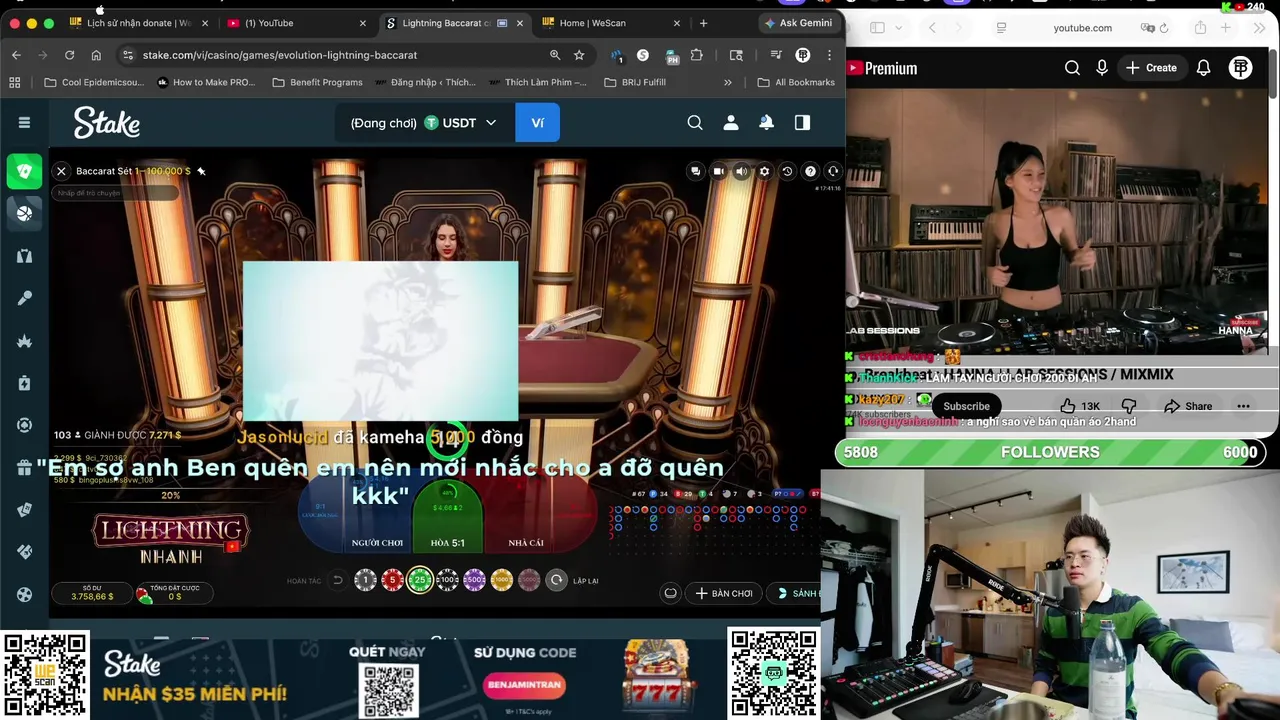The width and height of the screenshot is (1280, 720).
Task: Open the Ví wallet button
Action: click(538, 123)
